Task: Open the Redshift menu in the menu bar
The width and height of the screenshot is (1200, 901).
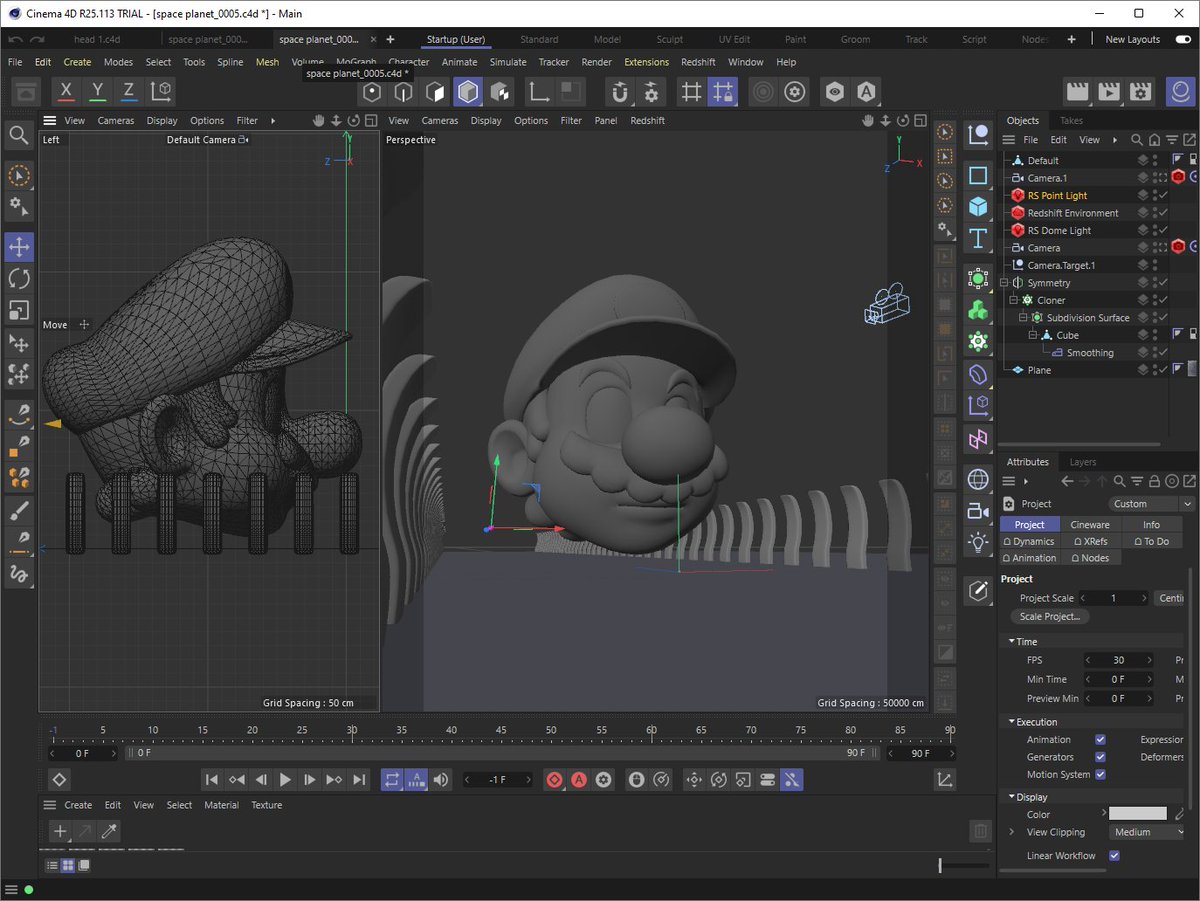Action: tap(698, 62)
